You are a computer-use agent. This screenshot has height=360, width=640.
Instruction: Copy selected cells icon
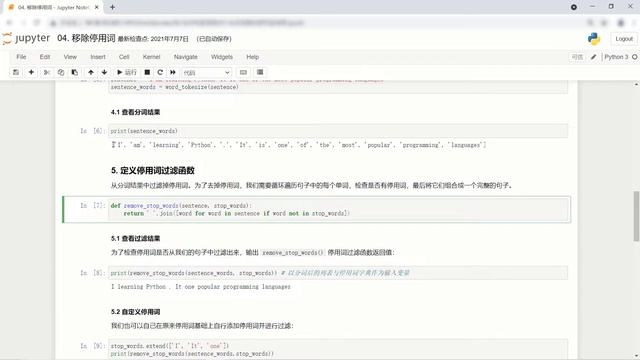[x=61, y=72]
